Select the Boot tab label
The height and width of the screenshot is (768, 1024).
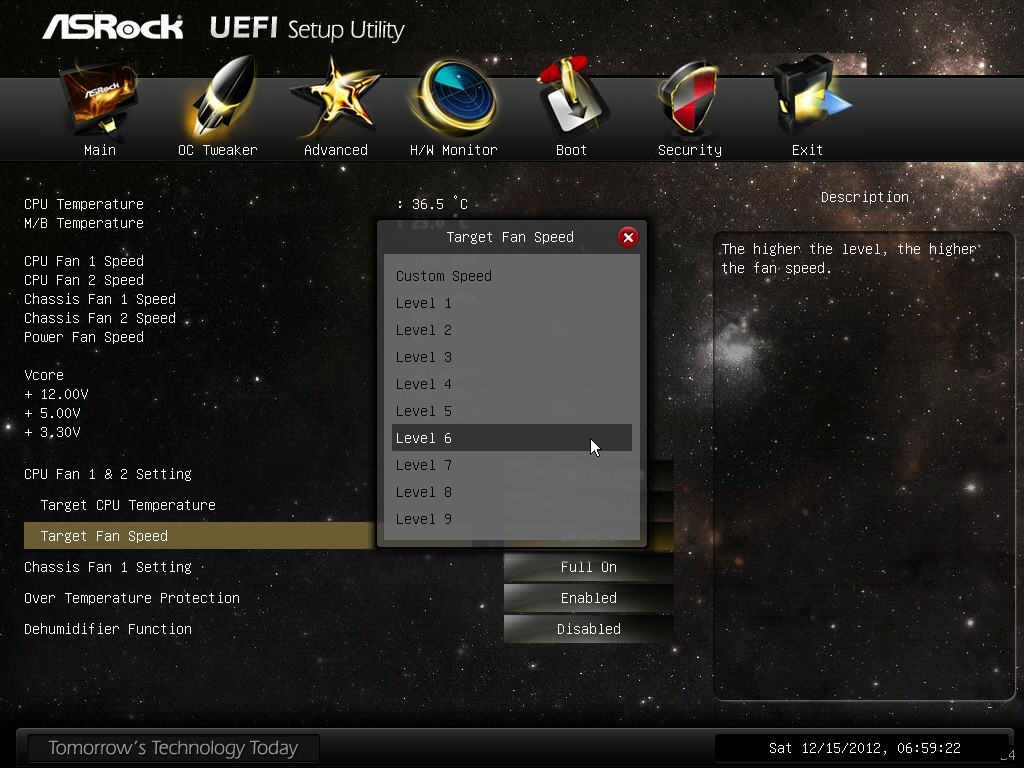pyautogui.click(x=571, y=150)
